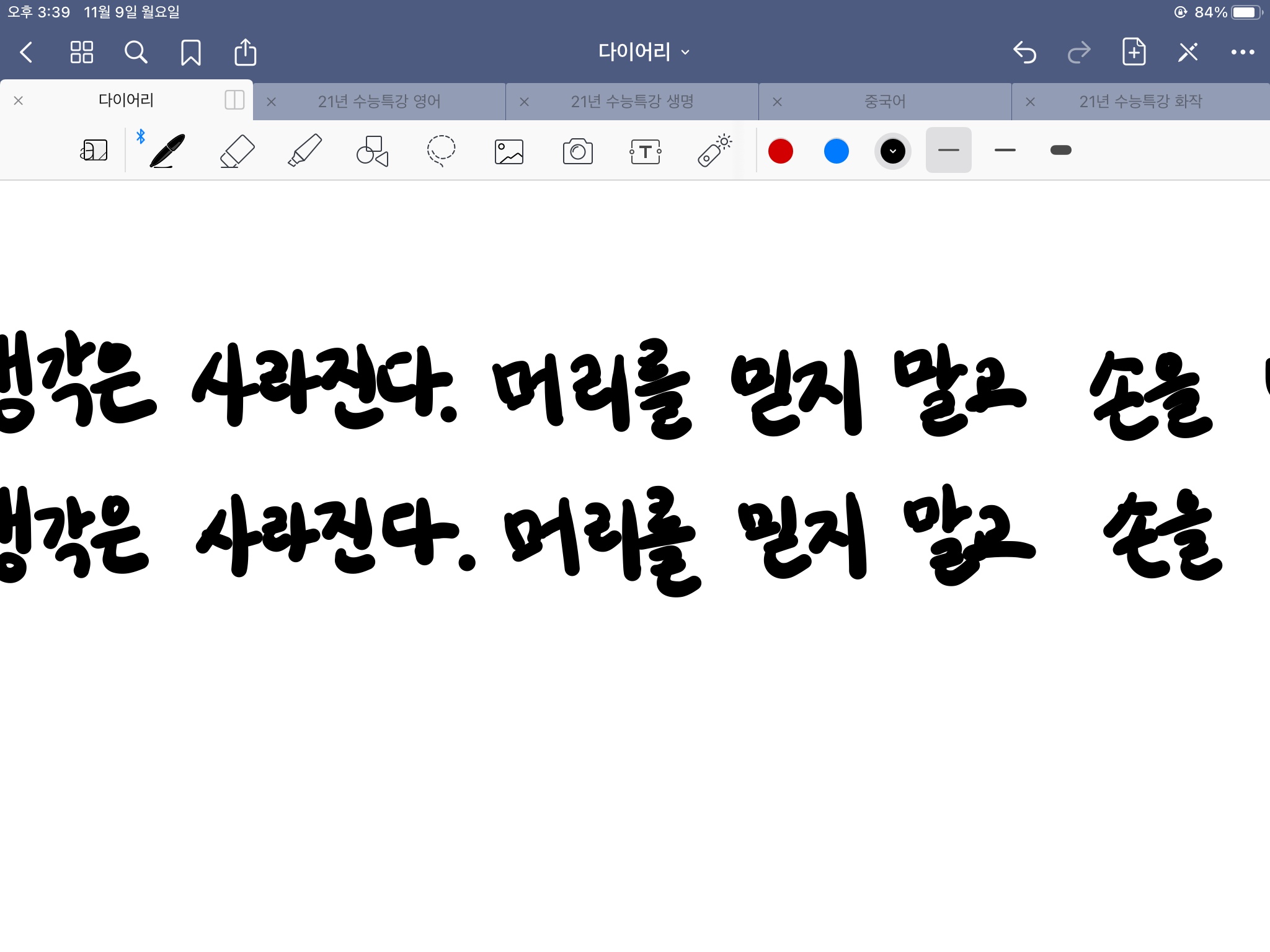
Task: Add a new page
Action: tap(1134, 52)
